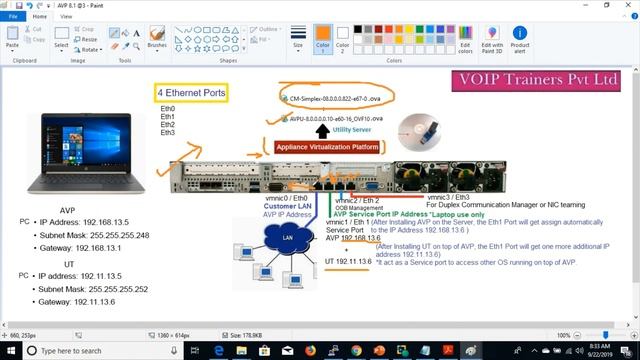The image size is (640, 360).
Task: Click the Paste clipboard icon
Action: [12, 33]
